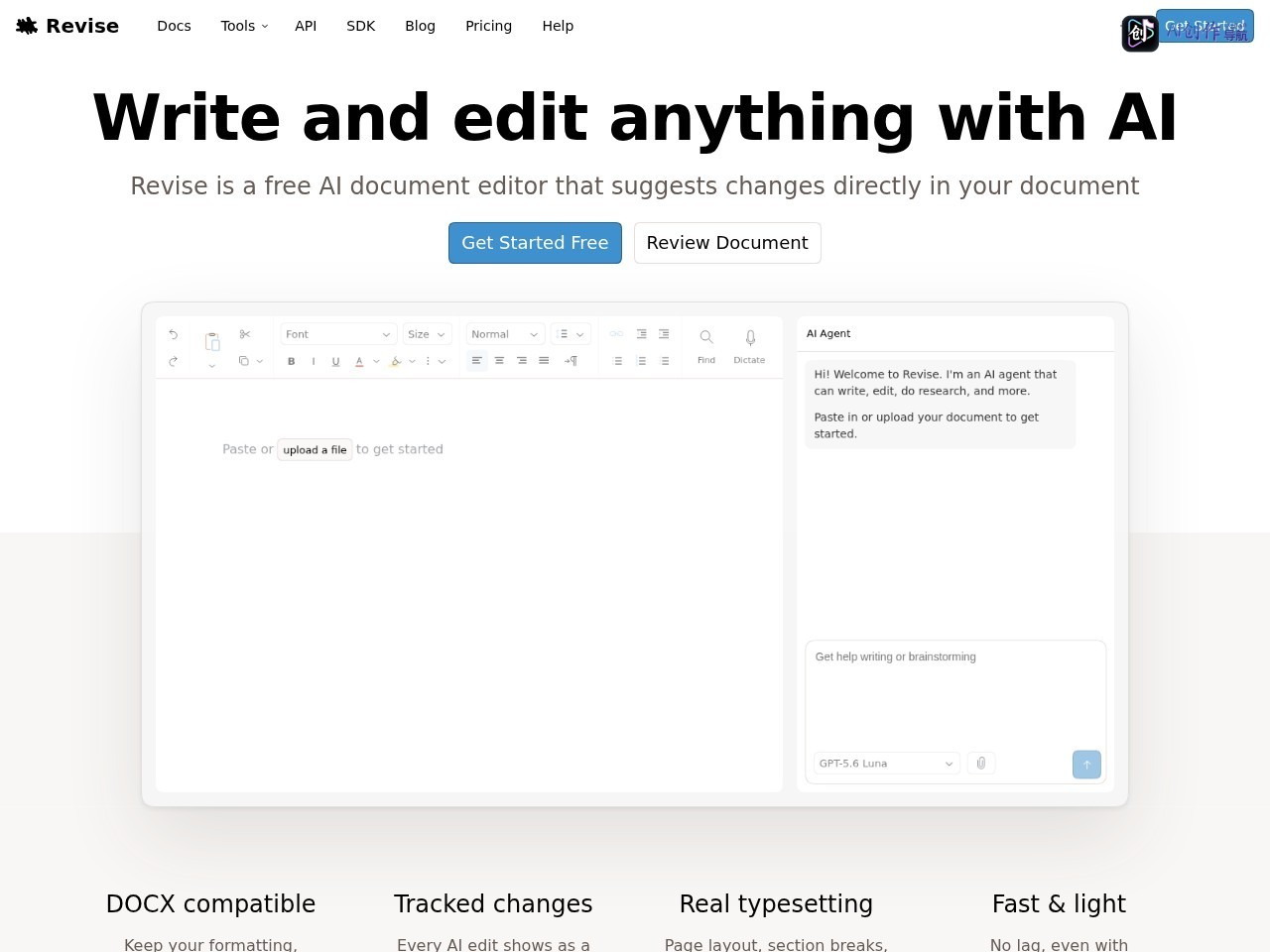
Task: Apply the red font color A
Action: pyautogui.click(x=359, y=361)
